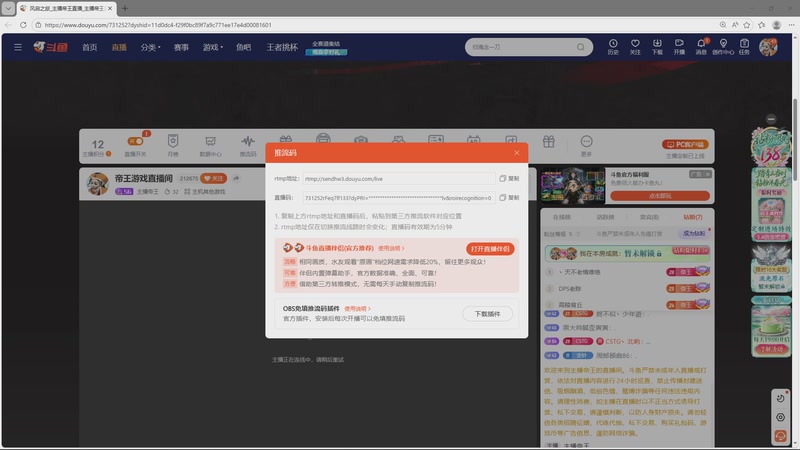
Task: Switch to the 贵宾 tab
Action: [649, 217]
